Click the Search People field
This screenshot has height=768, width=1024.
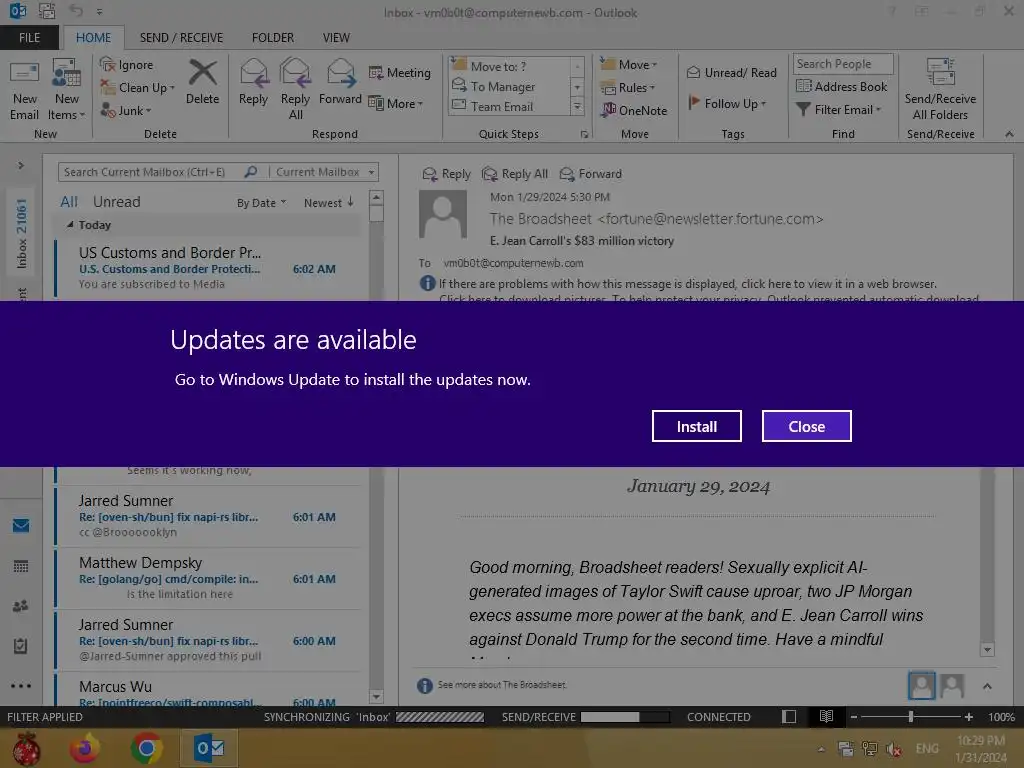pyautogui.click(x=843, y=64)
